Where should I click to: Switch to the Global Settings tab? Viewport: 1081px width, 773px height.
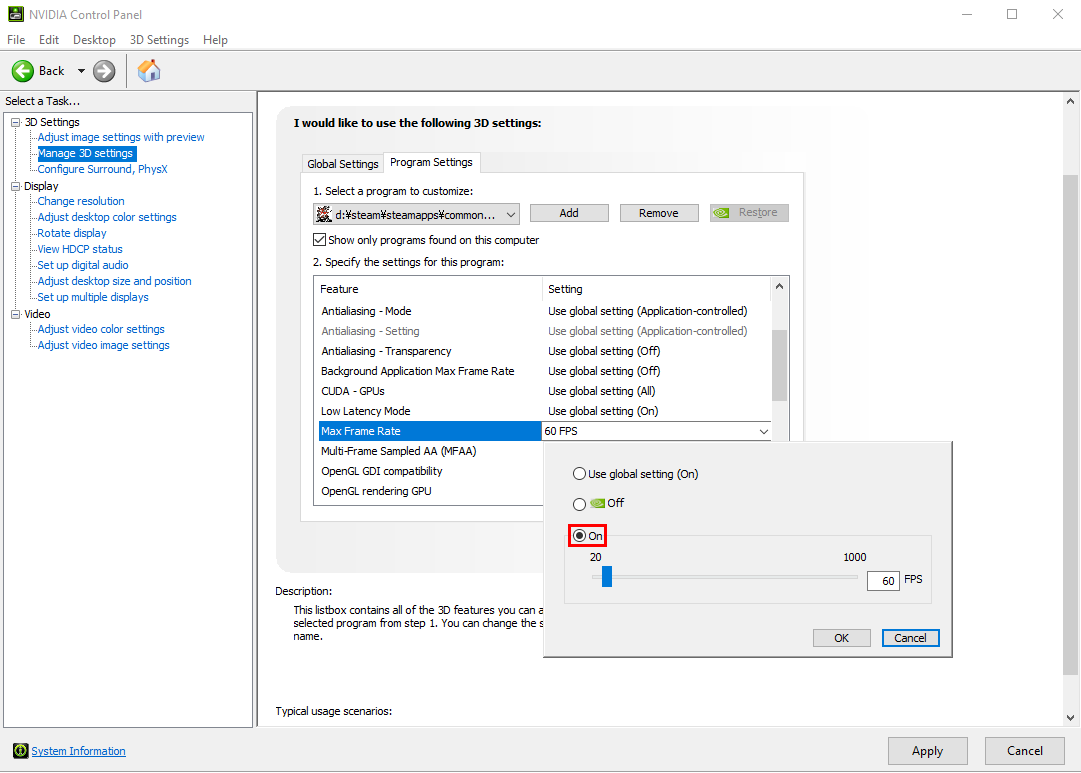click(x=343, y=163)
